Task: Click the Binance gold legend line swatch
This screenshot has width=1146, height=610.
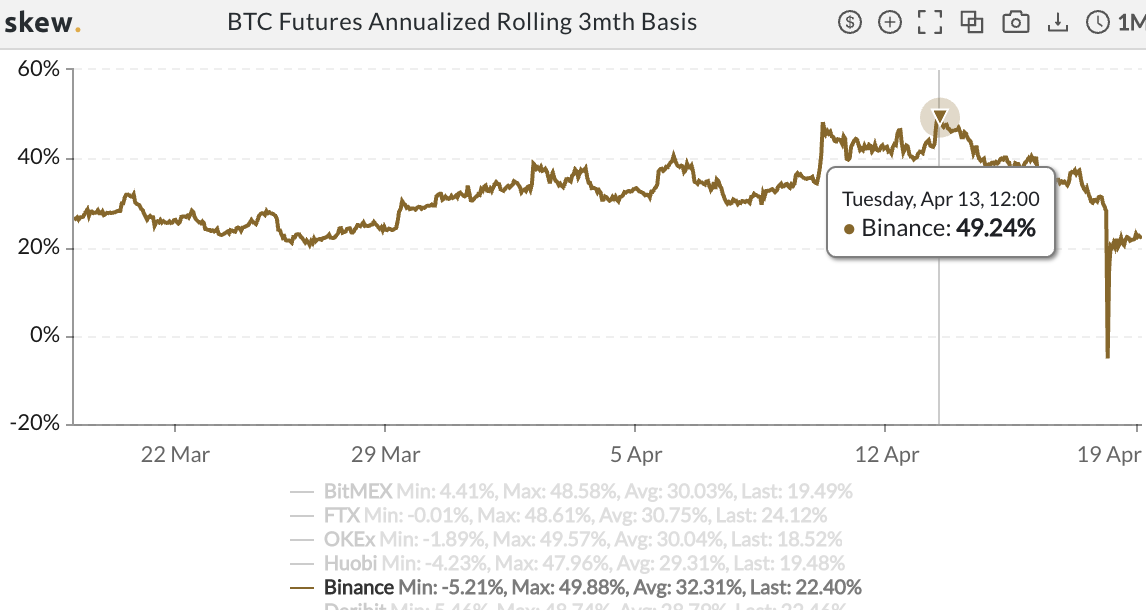Action: [302, 588]
